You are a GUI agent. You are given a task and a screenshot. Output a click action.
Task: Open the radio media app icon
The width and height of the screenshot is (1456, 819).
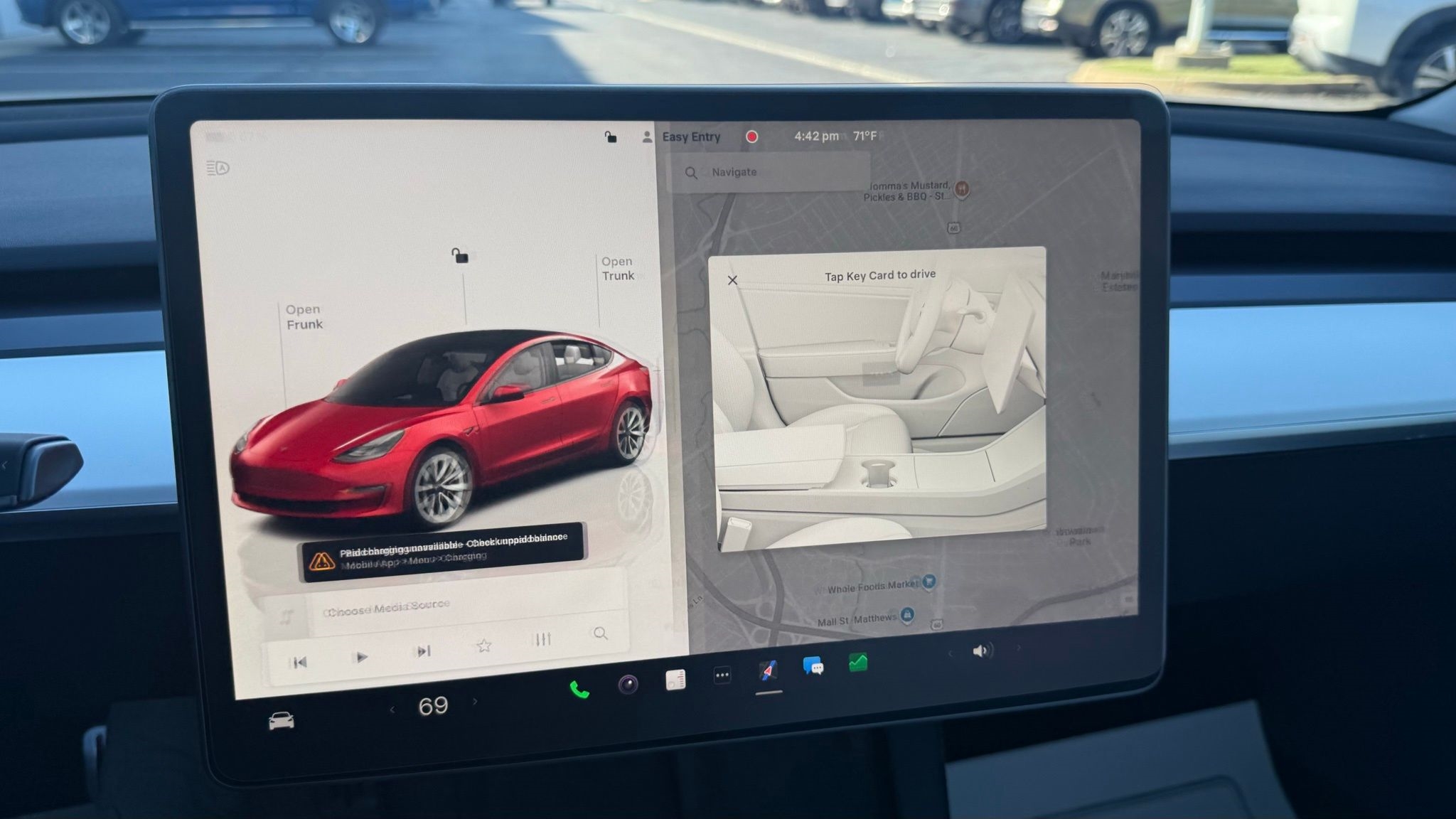pos(675,680)
